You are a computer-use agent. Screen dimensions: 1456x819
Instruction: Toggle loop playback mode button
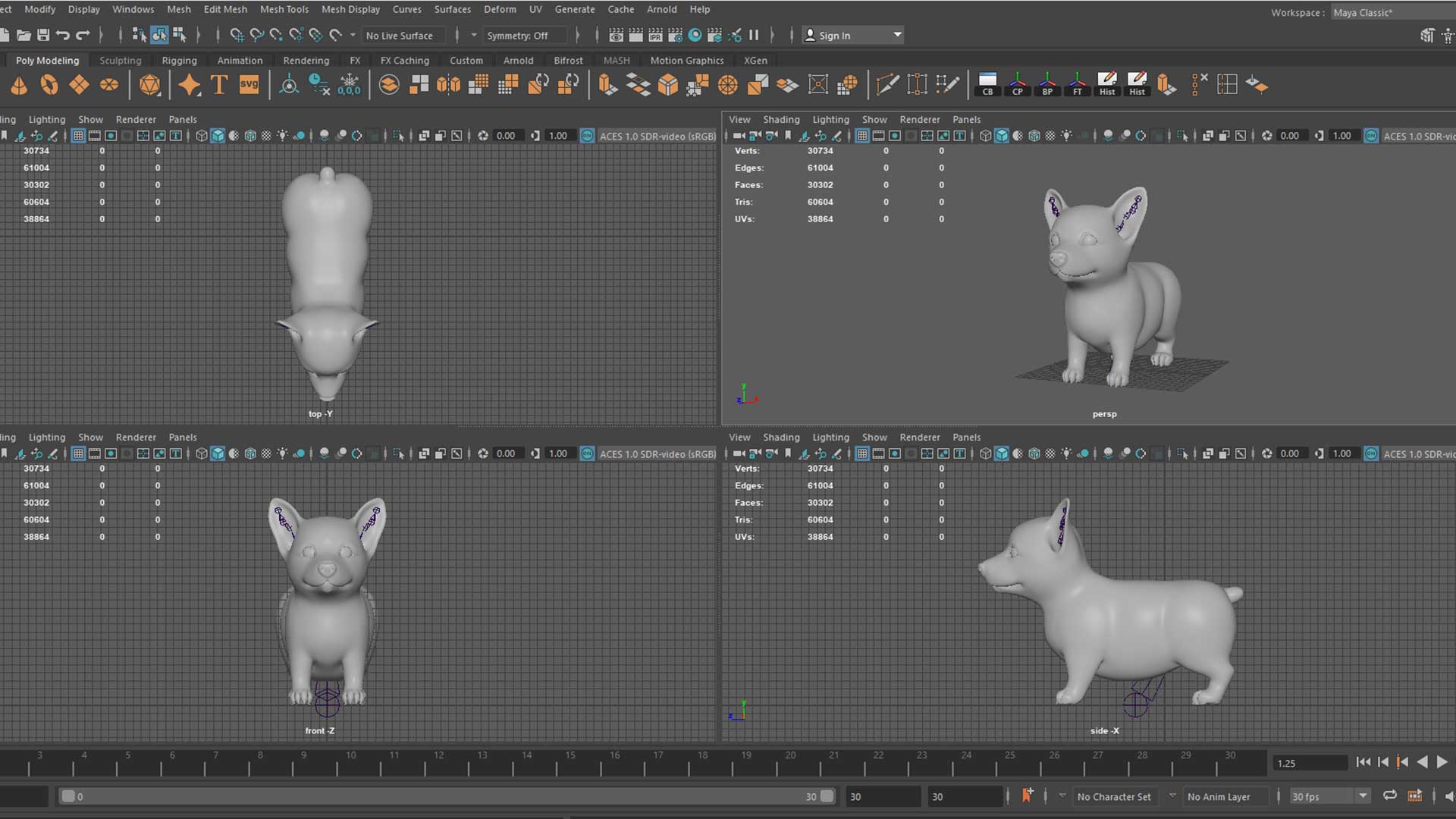tap(1389, 795)
